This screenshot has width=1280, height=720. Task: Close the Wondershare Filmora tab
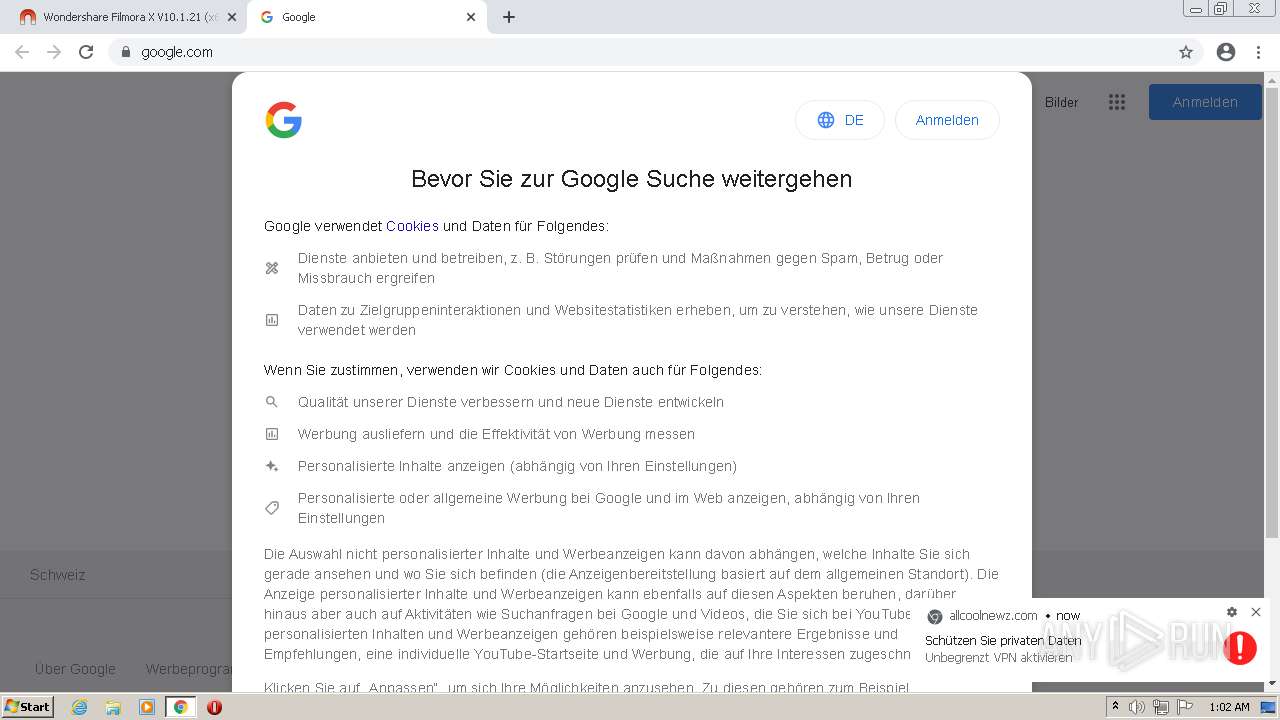(x=232, y=17)
